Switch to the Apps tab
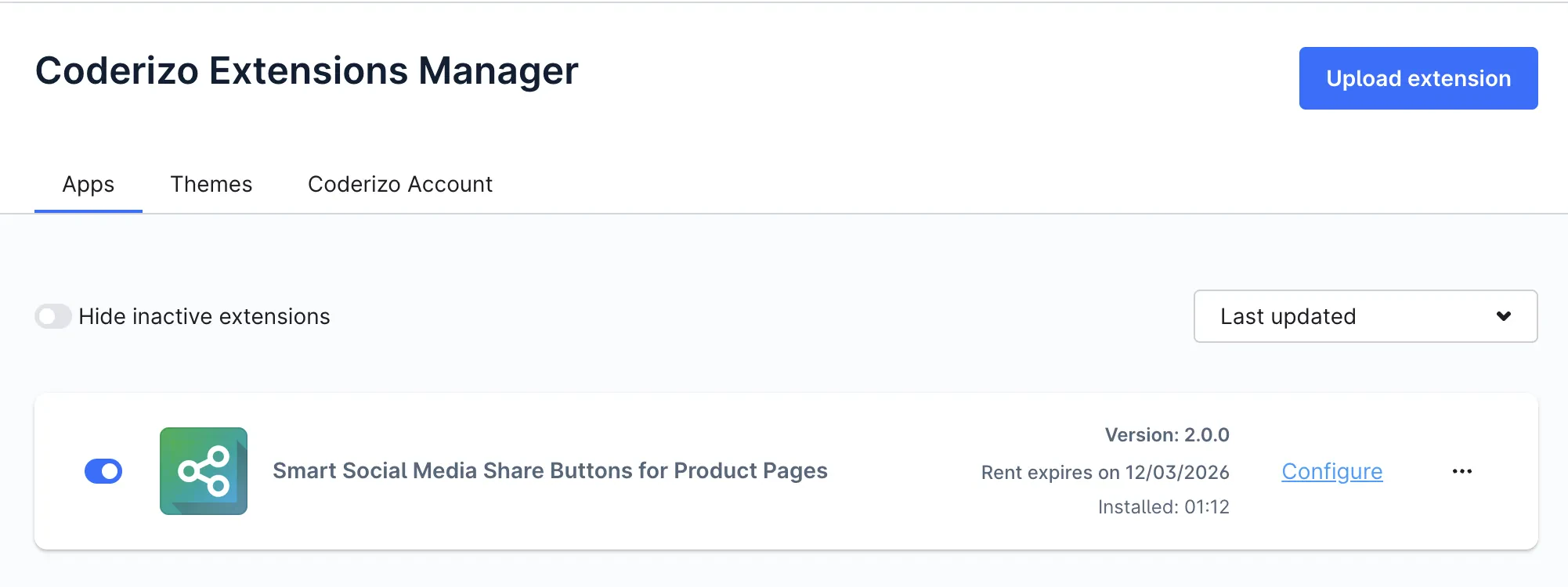This screenshot has width=1568, height=587. point(89,185)
